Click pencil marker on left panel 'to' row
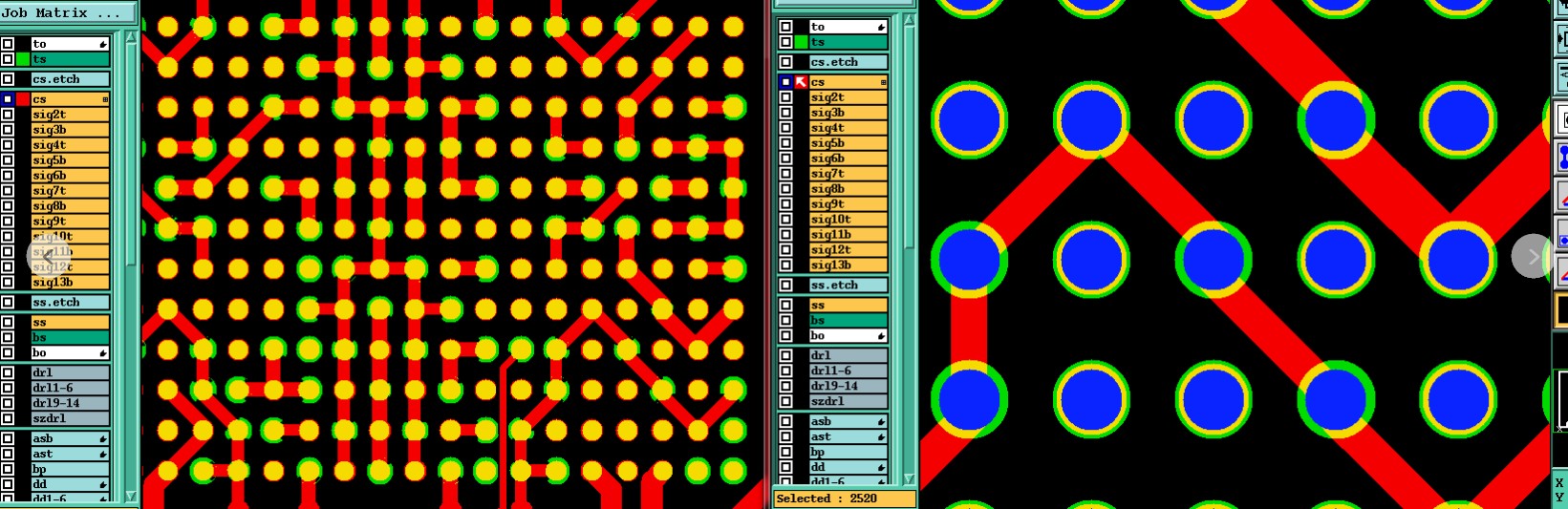Viewport: 1568px width, 509px height. 103,44
